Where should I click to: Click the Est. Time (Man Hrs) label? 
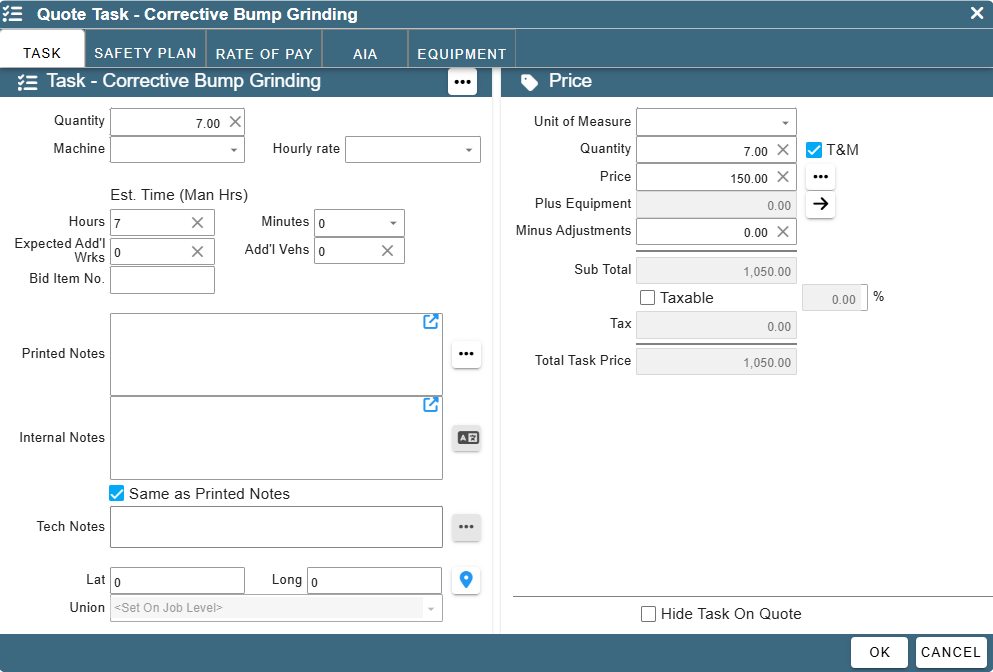tap(179, 195)
